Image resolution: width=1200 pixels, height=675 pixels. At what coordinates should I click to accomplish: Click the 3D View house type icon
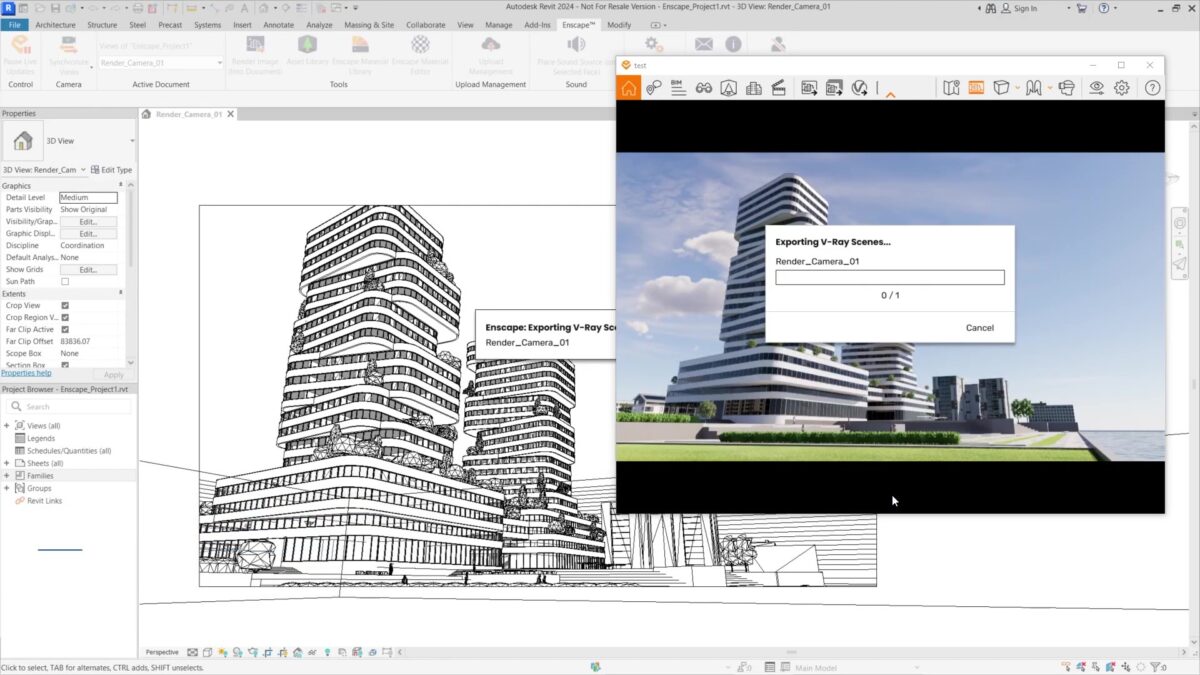coord(22,141)
